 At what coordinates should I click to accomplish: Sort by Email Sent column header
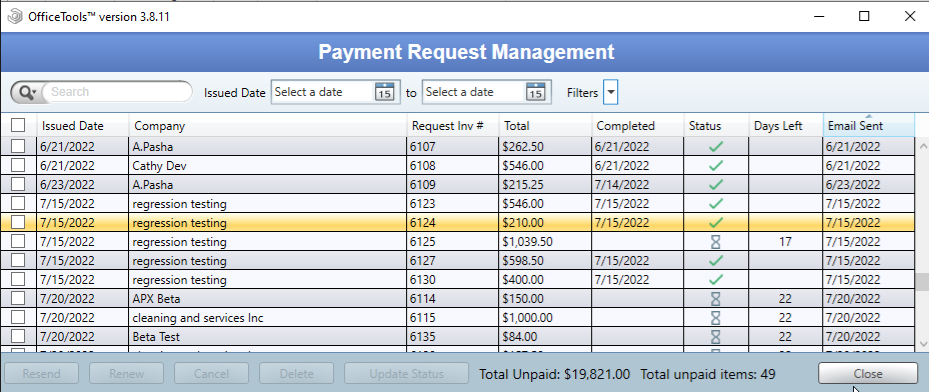click(x=869, y=126)
